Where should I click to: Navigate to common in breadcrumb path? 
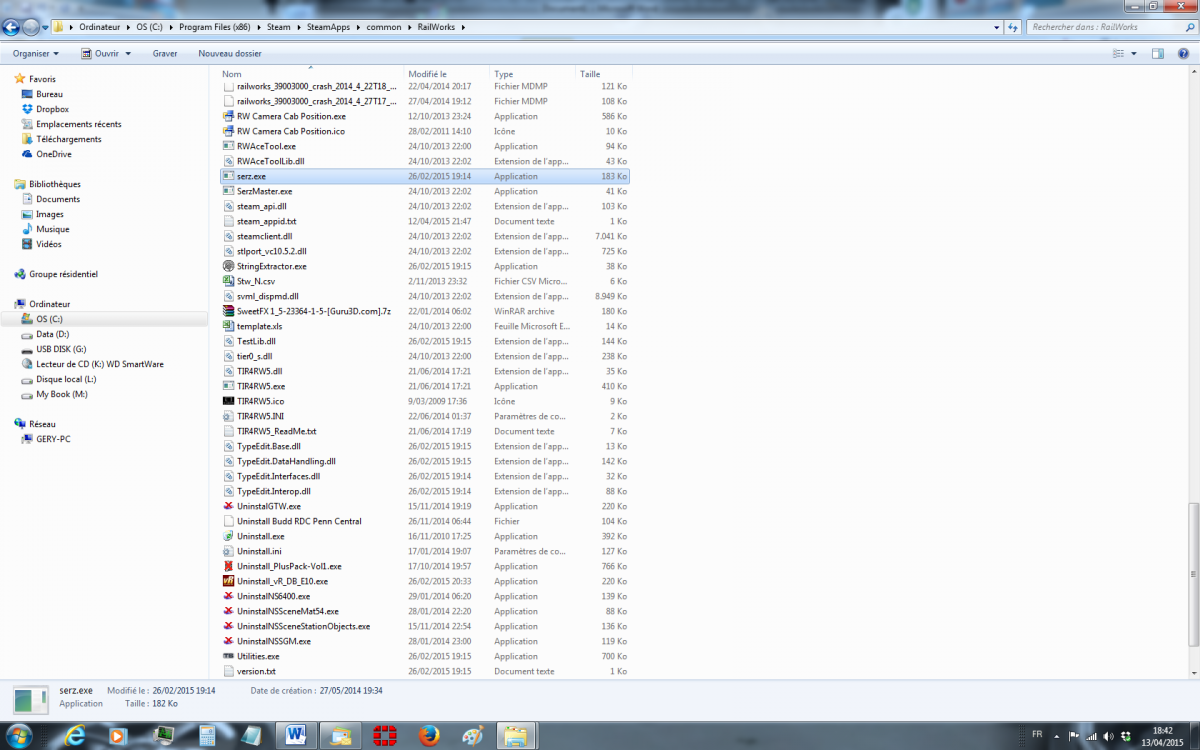(383, 27)
